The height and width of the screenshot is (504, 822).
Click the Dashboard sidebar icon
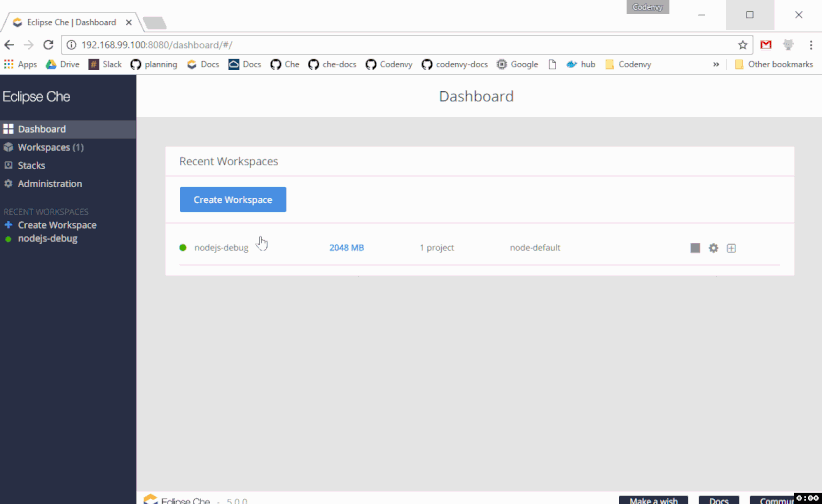[x=8, y=129]
